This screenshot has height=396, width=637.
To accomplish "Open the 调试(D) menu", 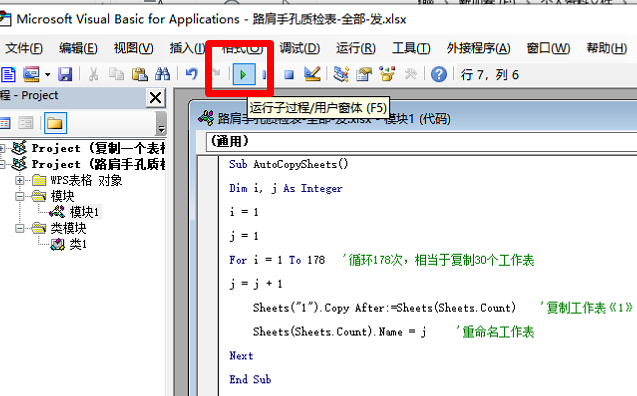I will (x=299, y=48).
